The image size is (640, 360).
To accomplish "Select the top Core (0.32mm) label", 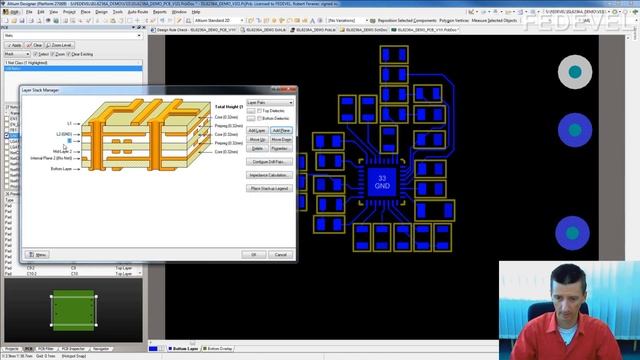I will (x=227, y=117).
